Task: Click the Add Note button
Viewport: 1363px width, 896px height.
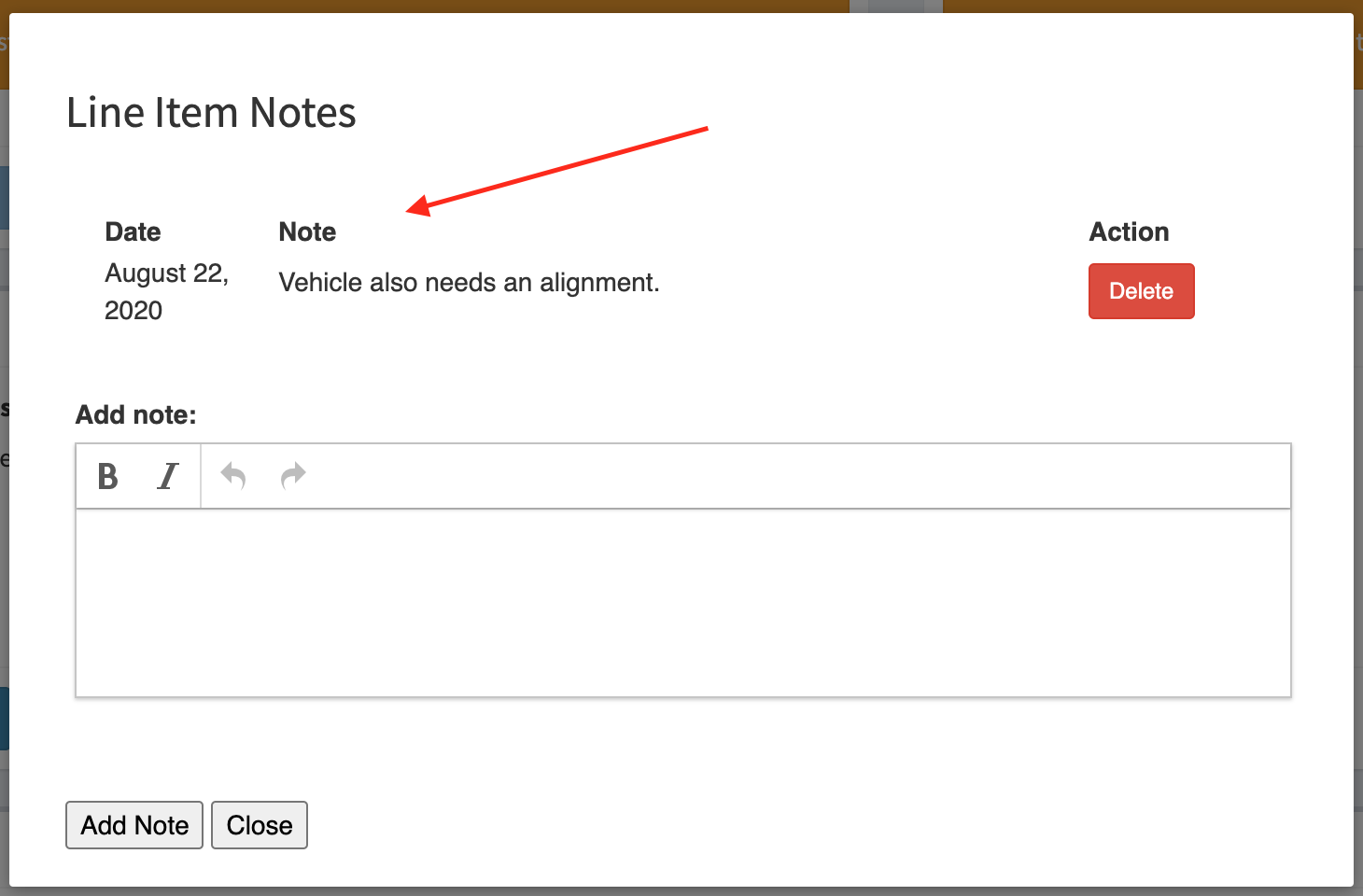Action: point(133,824)
